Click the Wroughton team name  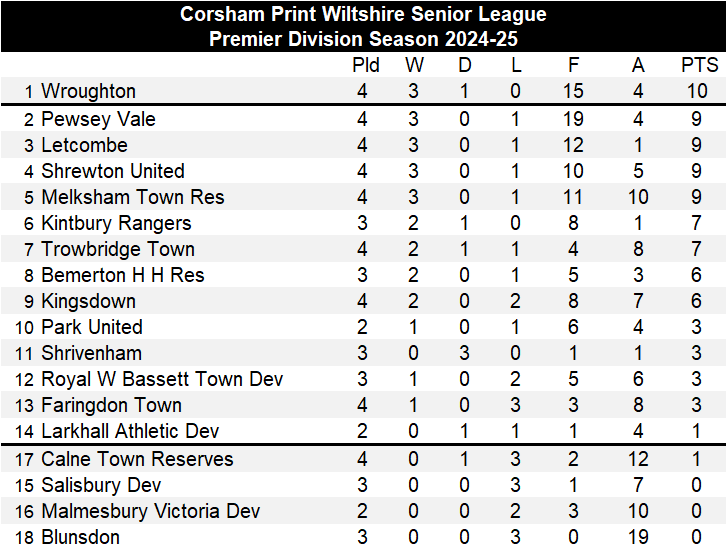tap(88, 91)
